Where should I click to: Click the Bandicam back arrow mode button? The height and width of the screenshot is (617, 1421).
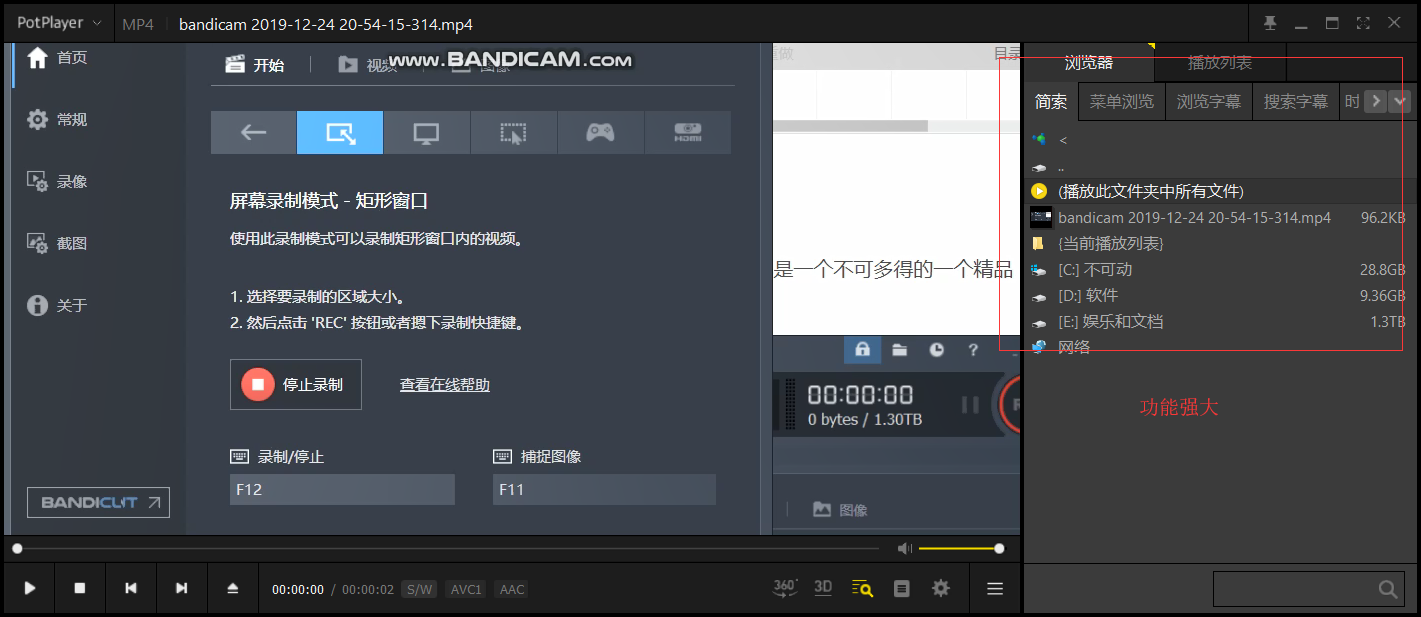pyautogui.click(x=253, y=132)
